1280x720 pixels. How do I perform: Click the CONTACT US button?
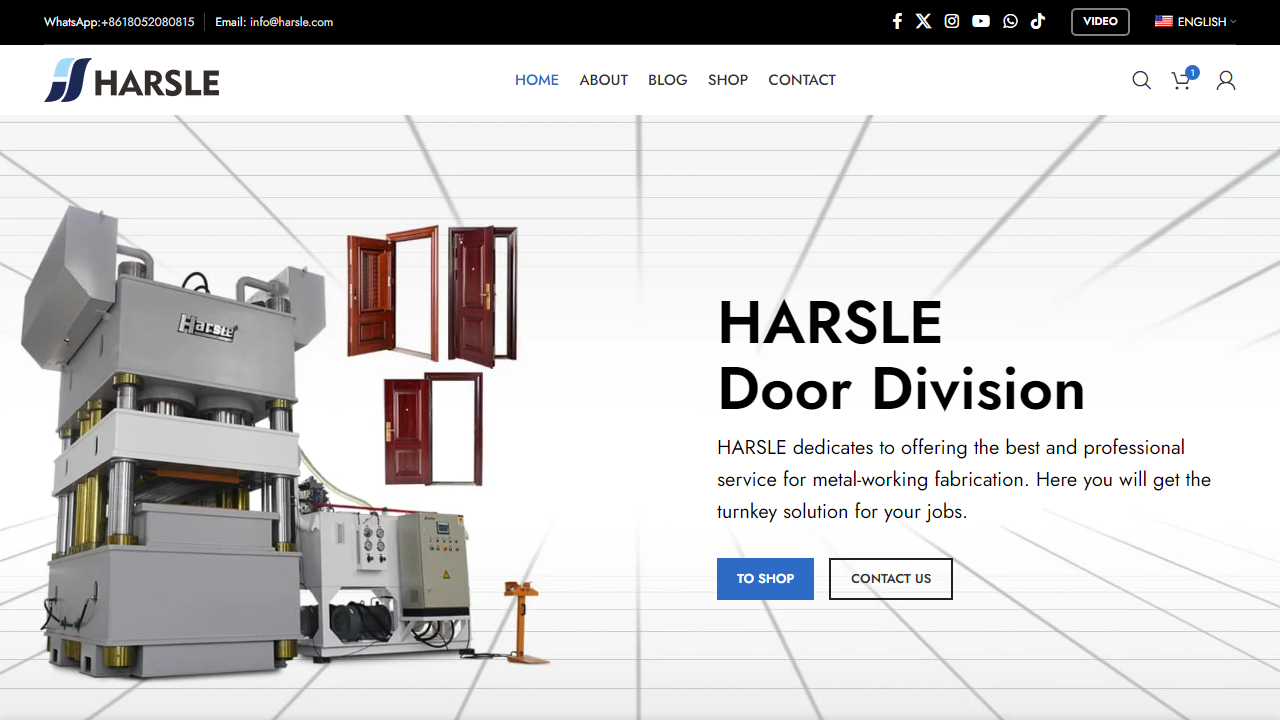(891, 579)
